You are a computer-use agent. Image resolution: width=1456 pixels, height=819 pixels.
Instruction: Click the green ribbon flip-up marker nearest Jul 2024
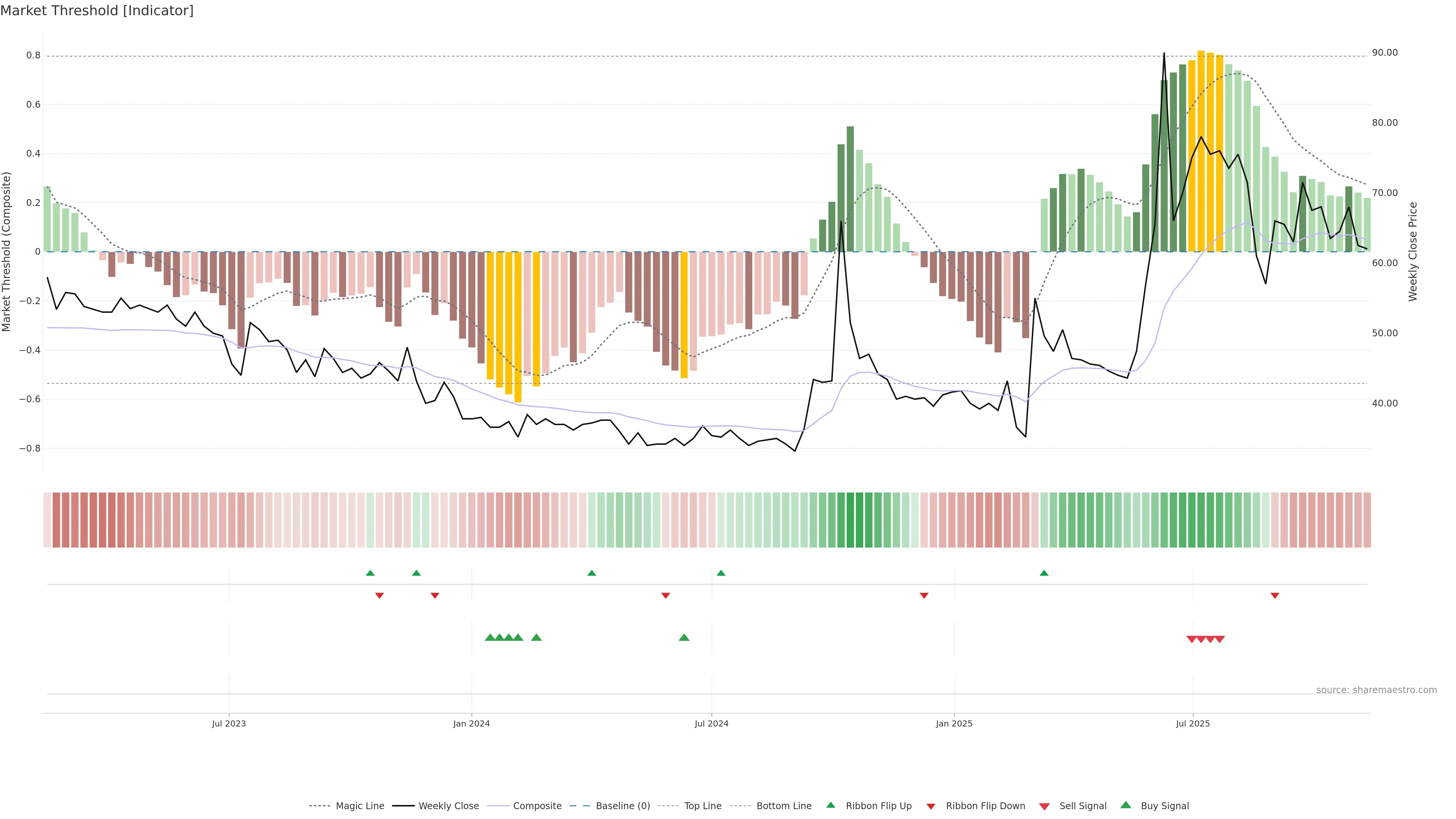721,573
